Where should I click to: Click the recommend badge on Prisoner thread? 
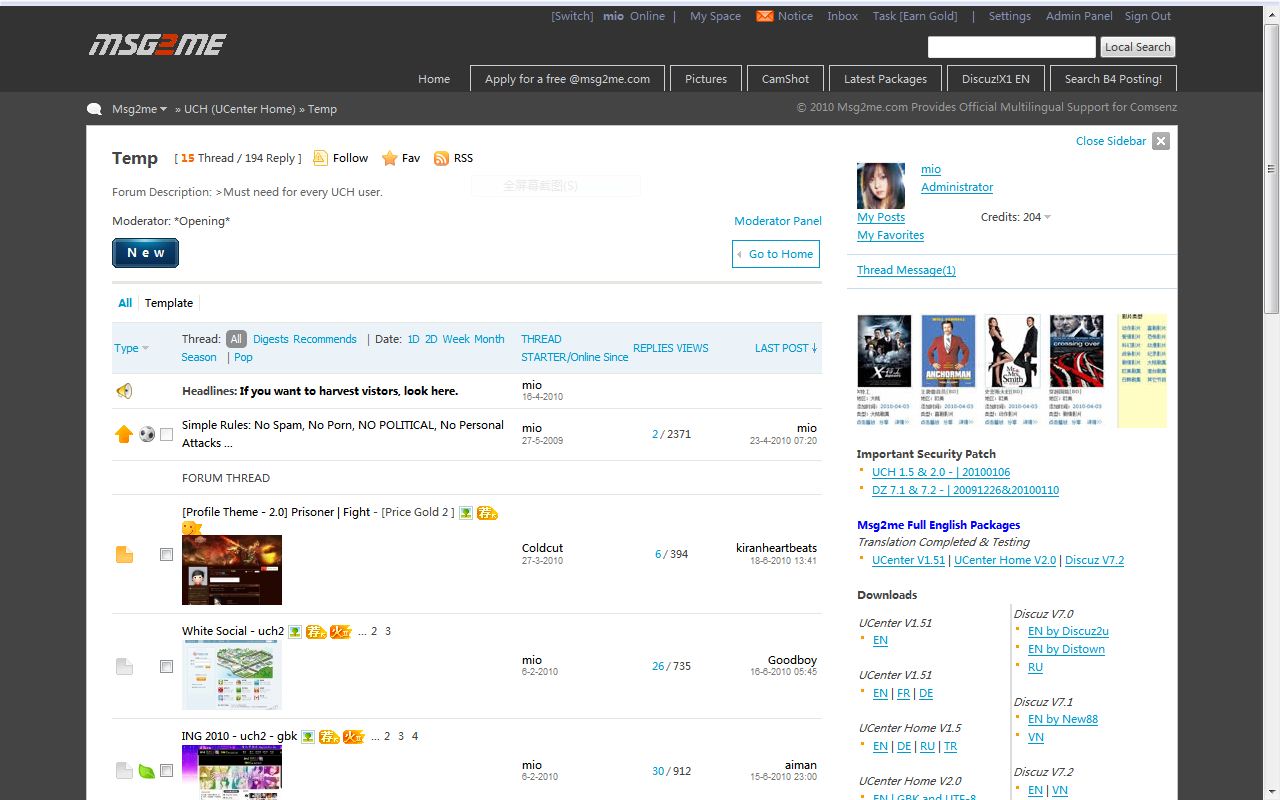pyautogui.click(x=487, y=512)
